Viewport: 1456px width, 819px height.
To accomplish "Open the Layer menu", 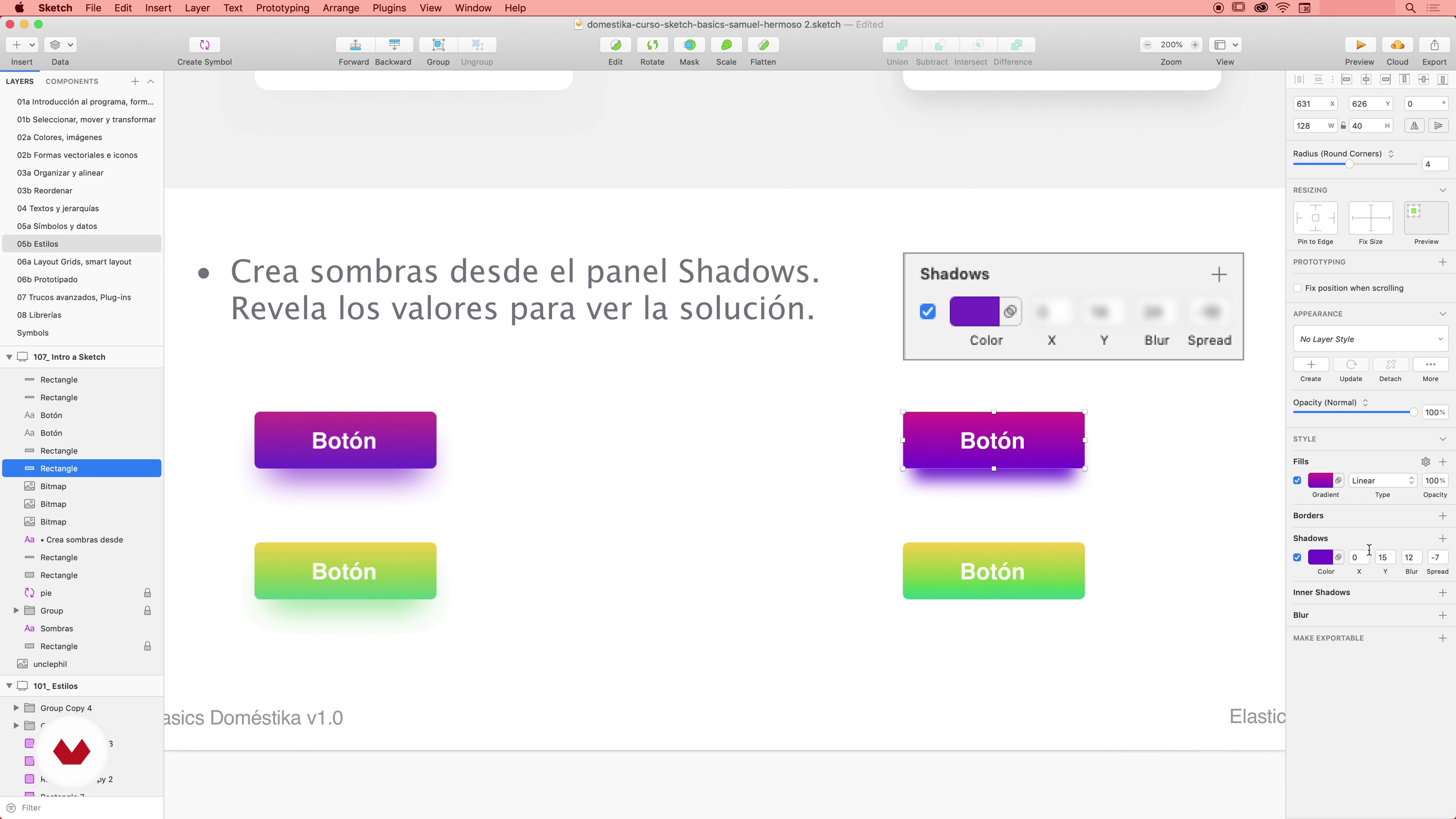I will click(x=197, y=8).
